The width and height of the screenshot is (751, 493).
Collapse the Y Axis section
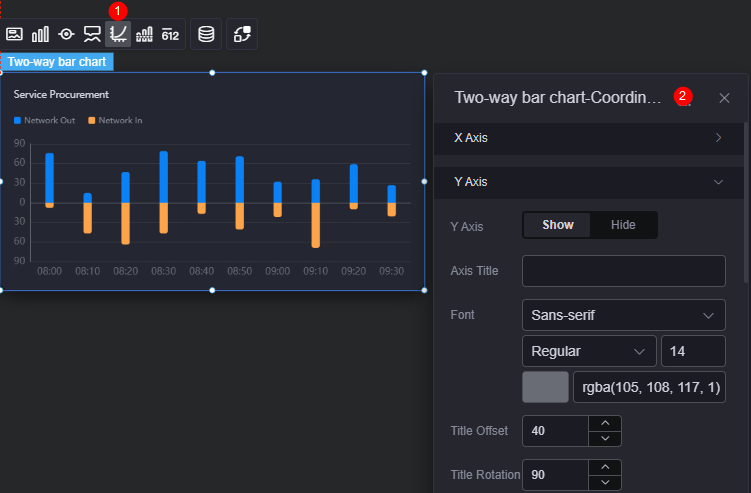(x=588, y=182)
